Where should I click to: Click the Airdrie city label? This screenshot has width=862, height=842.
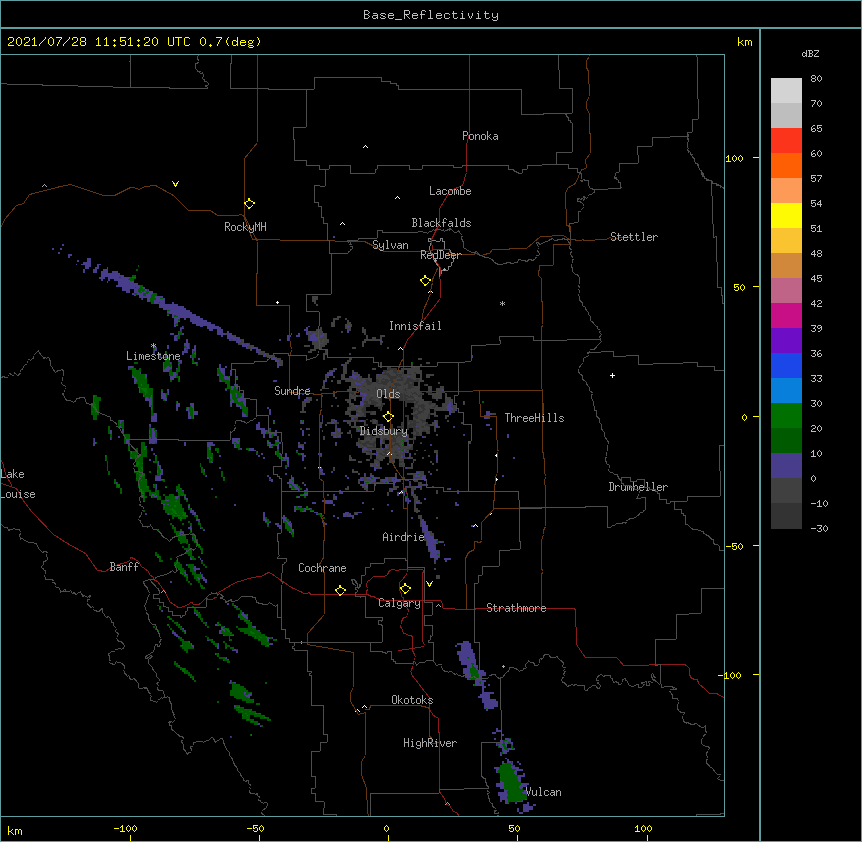pyautogui.click(x=403, y=537)
